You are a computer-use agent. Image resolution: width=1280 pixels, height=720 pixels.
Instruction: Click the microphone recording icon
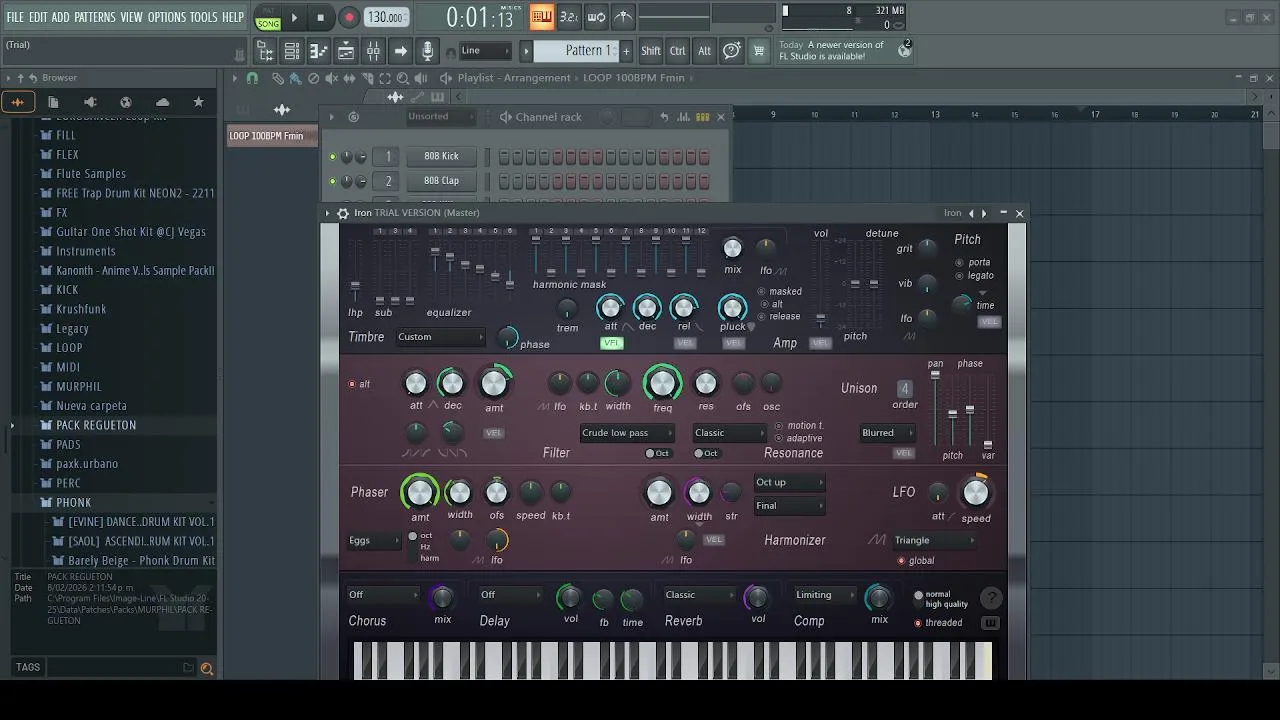point(427,51)
